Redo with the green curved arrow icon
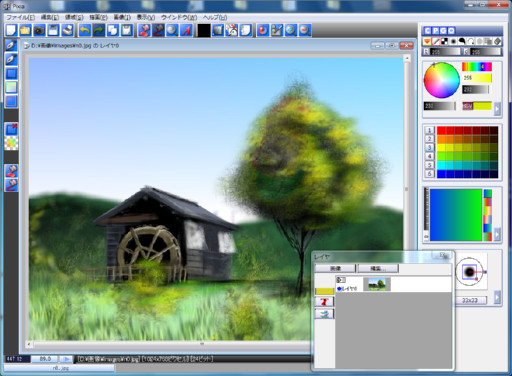512x376 pixels. click(99, 30)
